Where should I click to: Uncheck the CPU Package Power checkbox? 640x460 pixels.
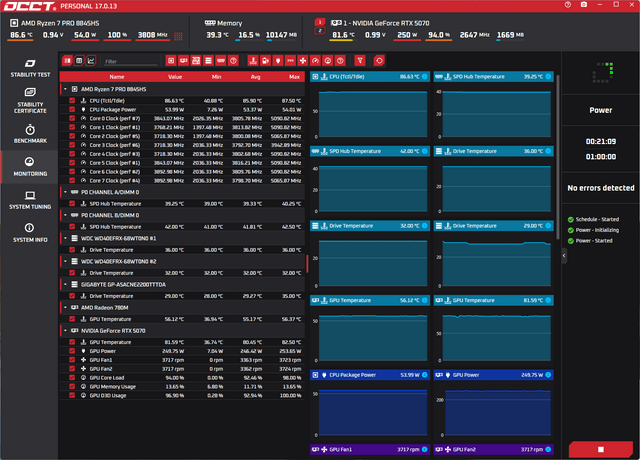(x=72, y=109)
